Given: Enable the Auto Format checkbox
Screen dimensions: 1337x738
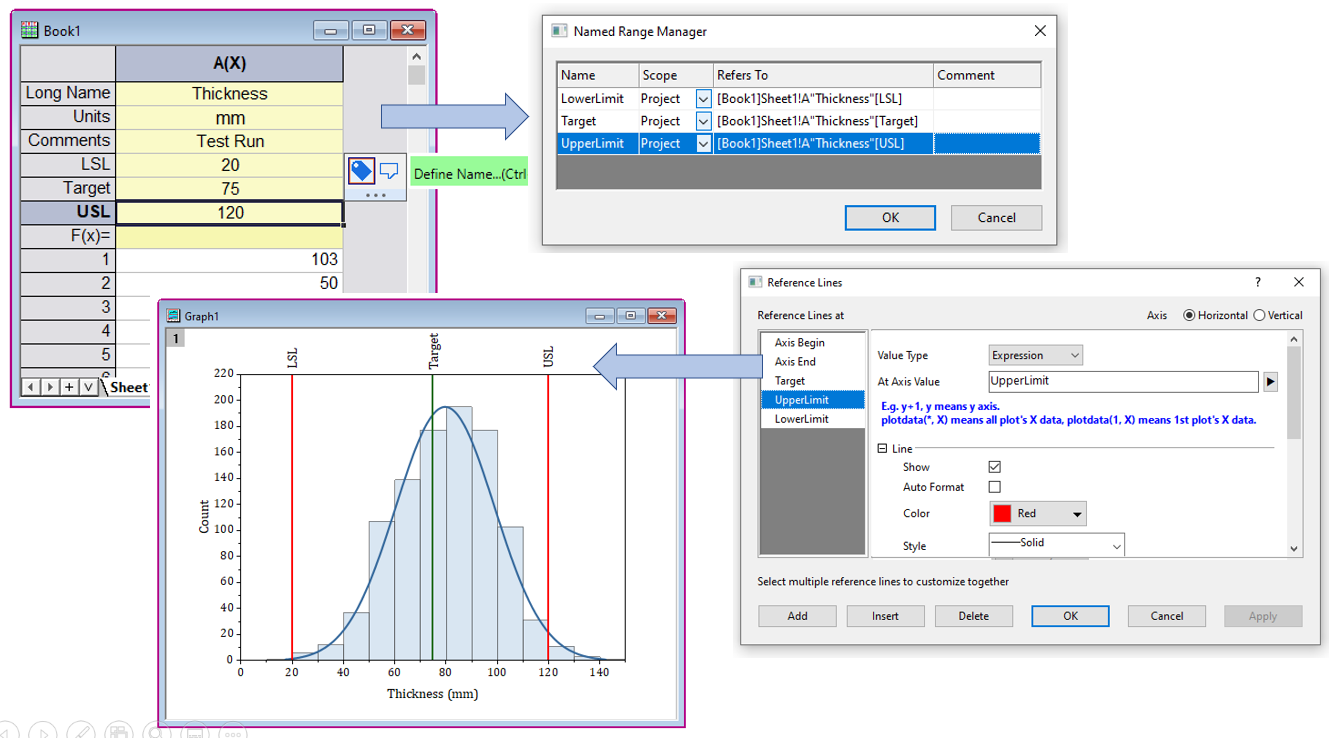Looking at the screenshot, I should [x=994, y=487].
